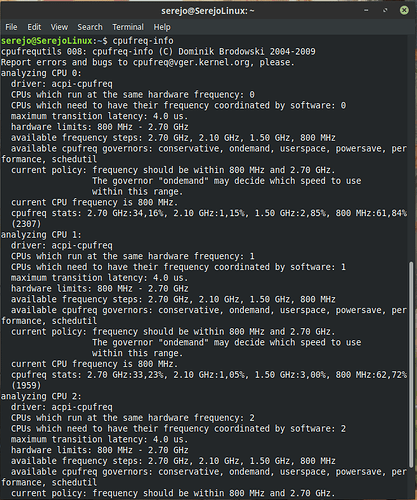Open the File menu
Screen dimensions: 417x500
(x=11, y=27)
